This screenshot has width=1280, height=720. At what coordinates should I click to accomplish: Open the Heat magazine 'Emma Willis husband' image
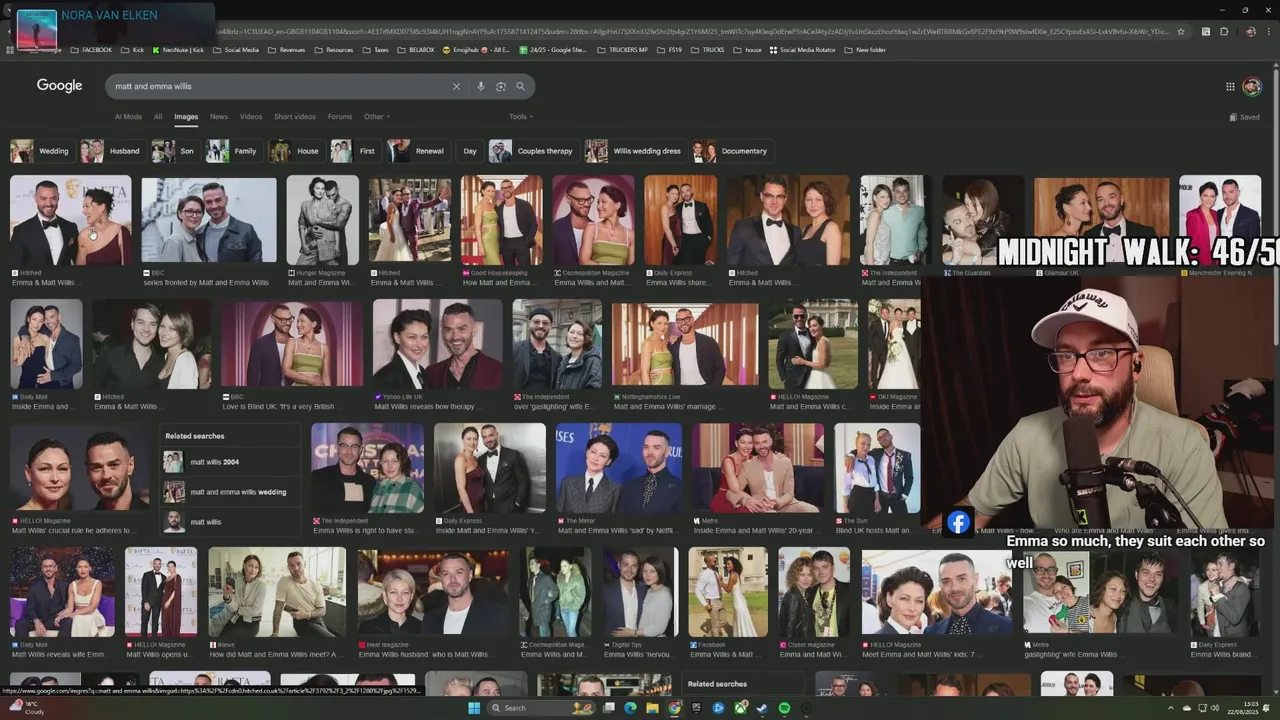pos(433,592)
